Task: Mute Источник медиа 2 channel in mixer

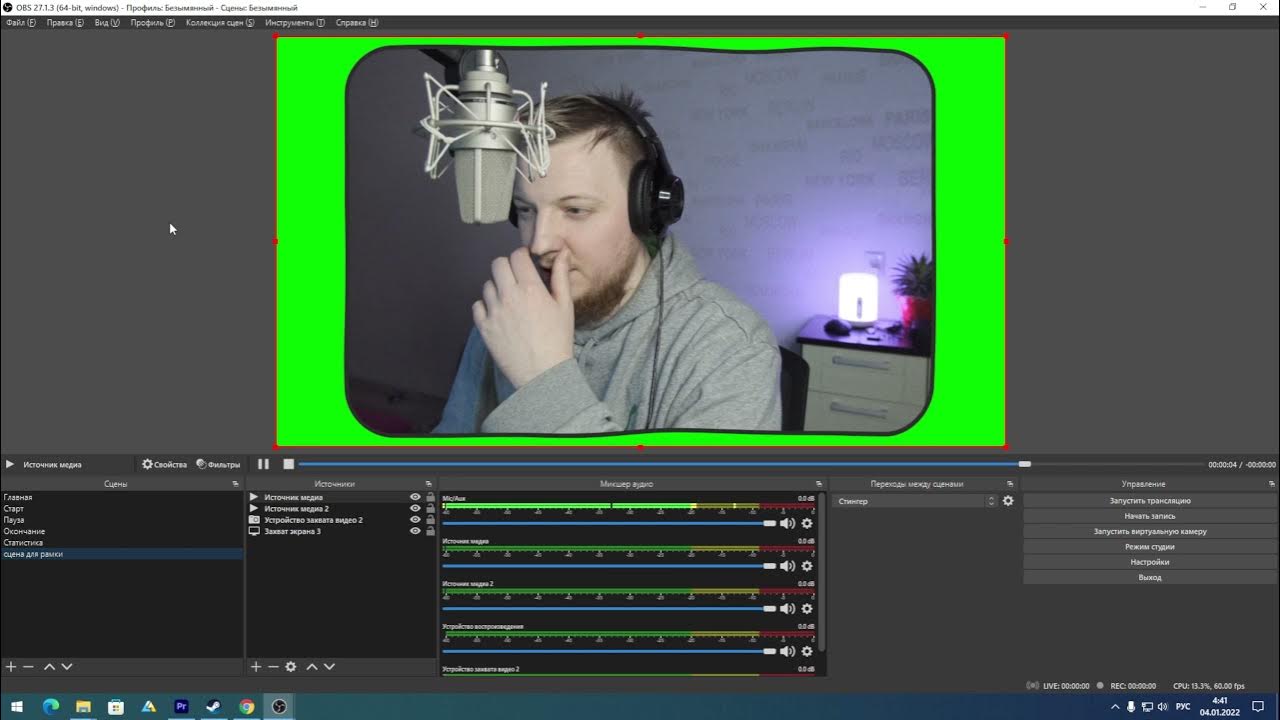Action: tap(788, 608)
